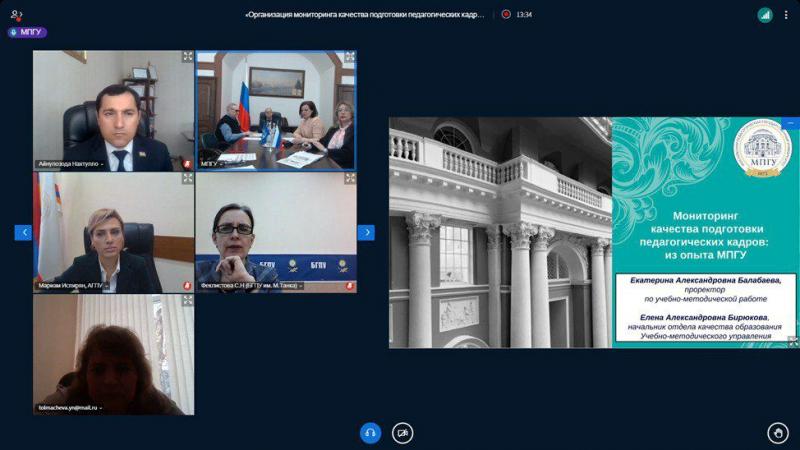
Task: Go to previous page of webcams
Action: 23,233
